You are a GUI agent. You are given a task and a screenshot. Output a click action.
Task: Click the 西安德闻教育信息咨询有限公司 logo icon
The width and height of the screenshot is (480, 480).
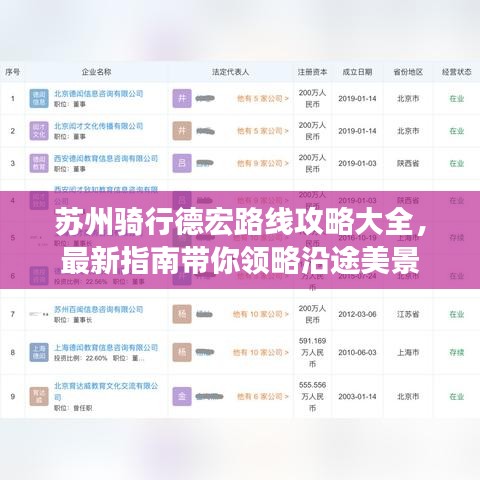click(39, 163)
